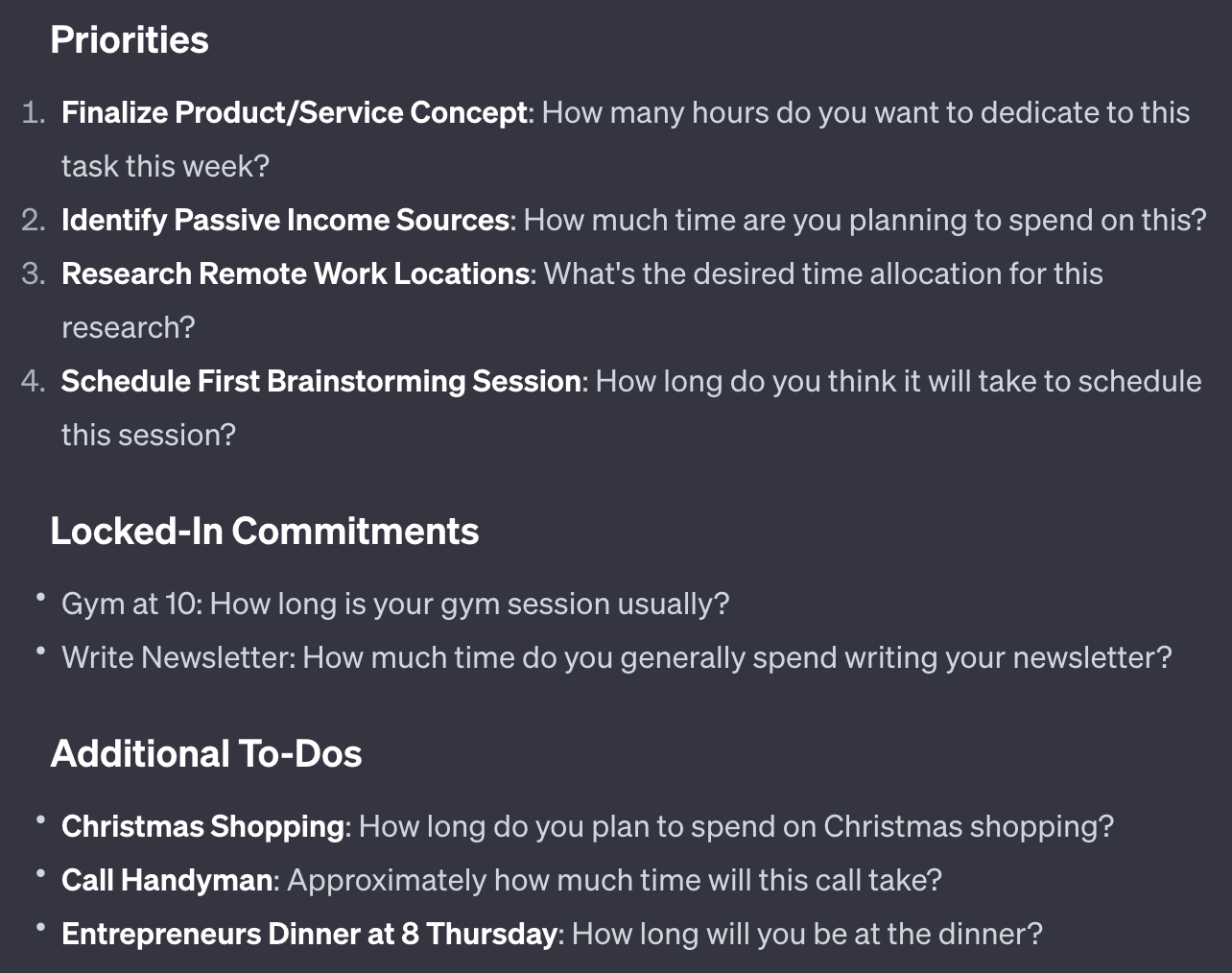Select the bold Research Remote Work Locations label
Image resolution: width=1232 pixels, height=973 pixels.
296,274
